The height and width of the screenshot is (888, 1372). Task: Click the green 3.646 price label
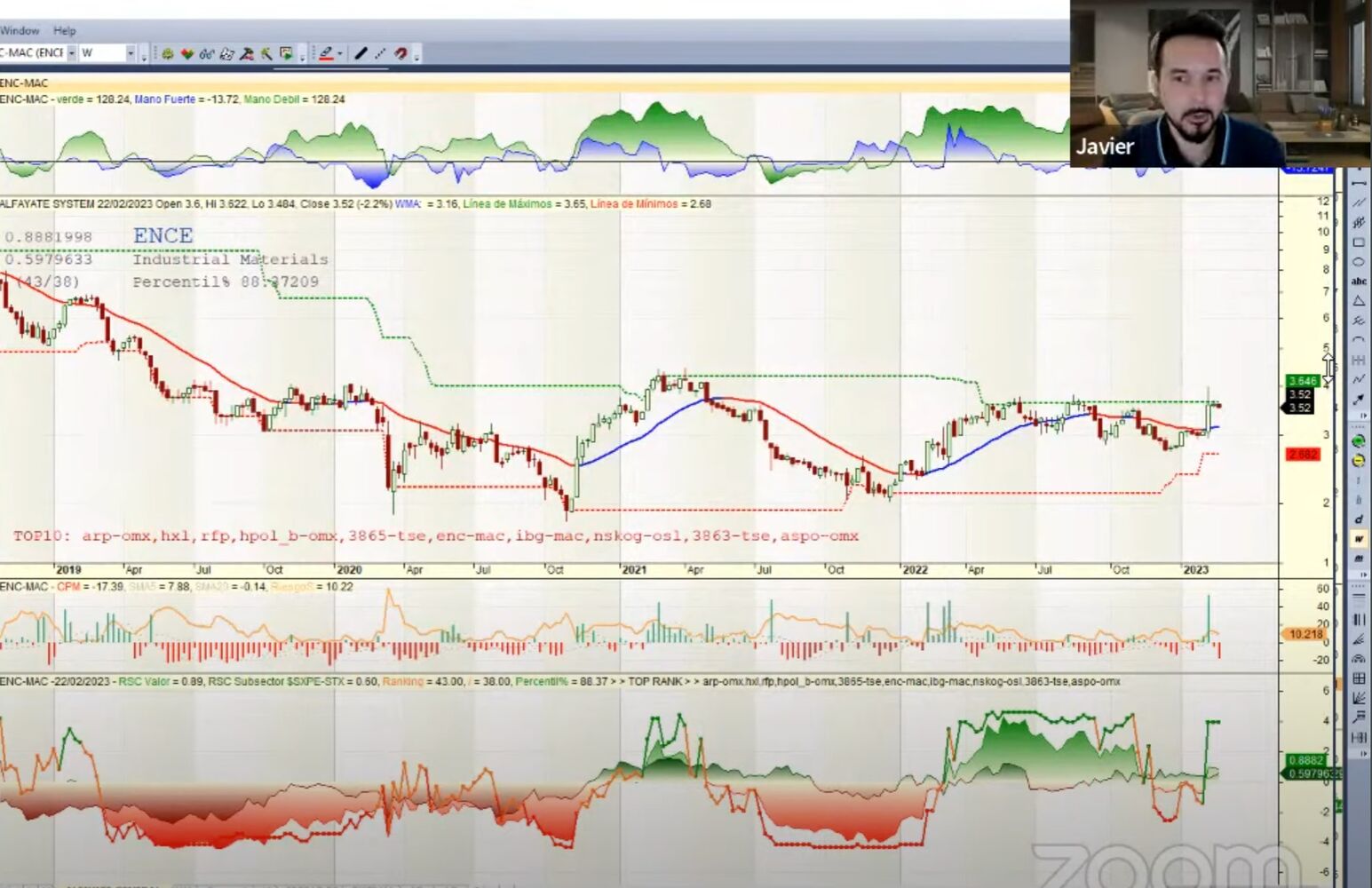tap(1303, 381)
